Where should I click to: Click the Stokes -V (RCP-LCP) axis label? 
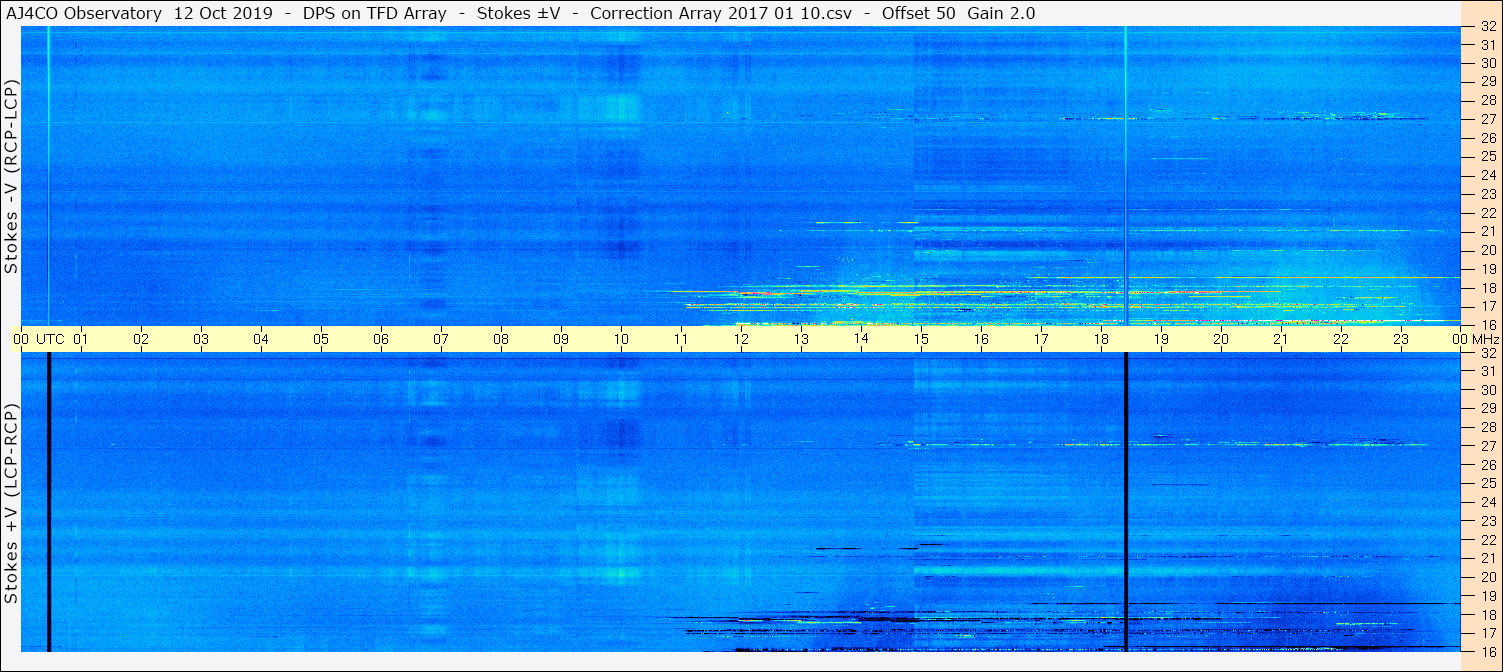11,181
